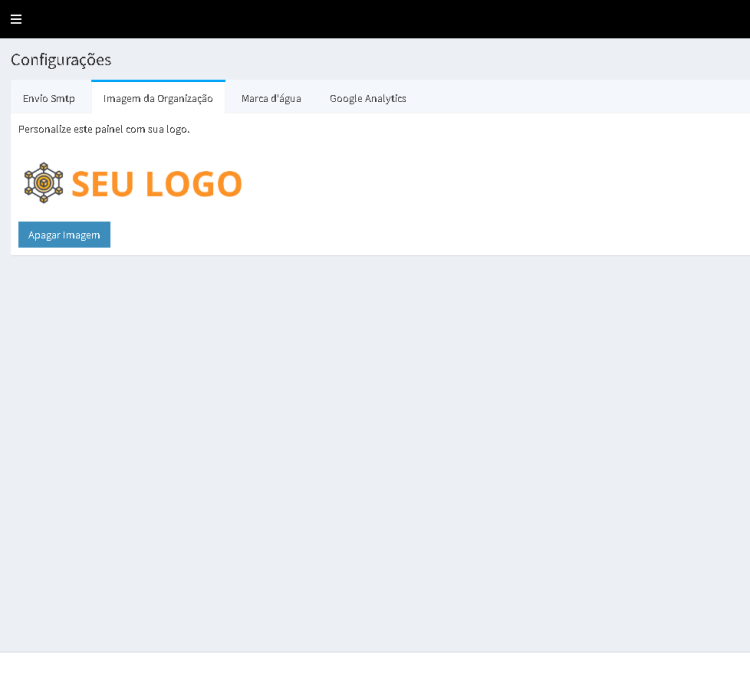Click the word 'logo' in the description
This screenshot has height=690, width=750.
177,130
